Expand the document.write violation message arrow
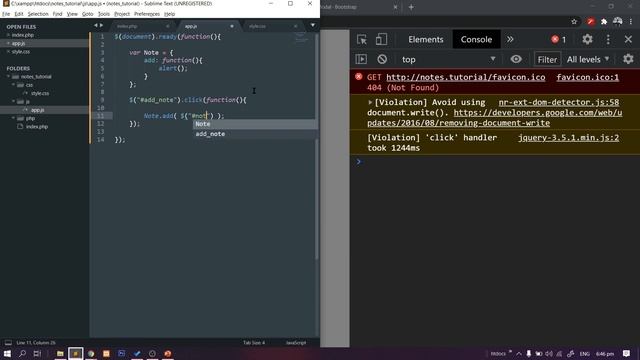The height and width of the screenshot is (360, 640). pyautogui.click(x=370, y=102)
